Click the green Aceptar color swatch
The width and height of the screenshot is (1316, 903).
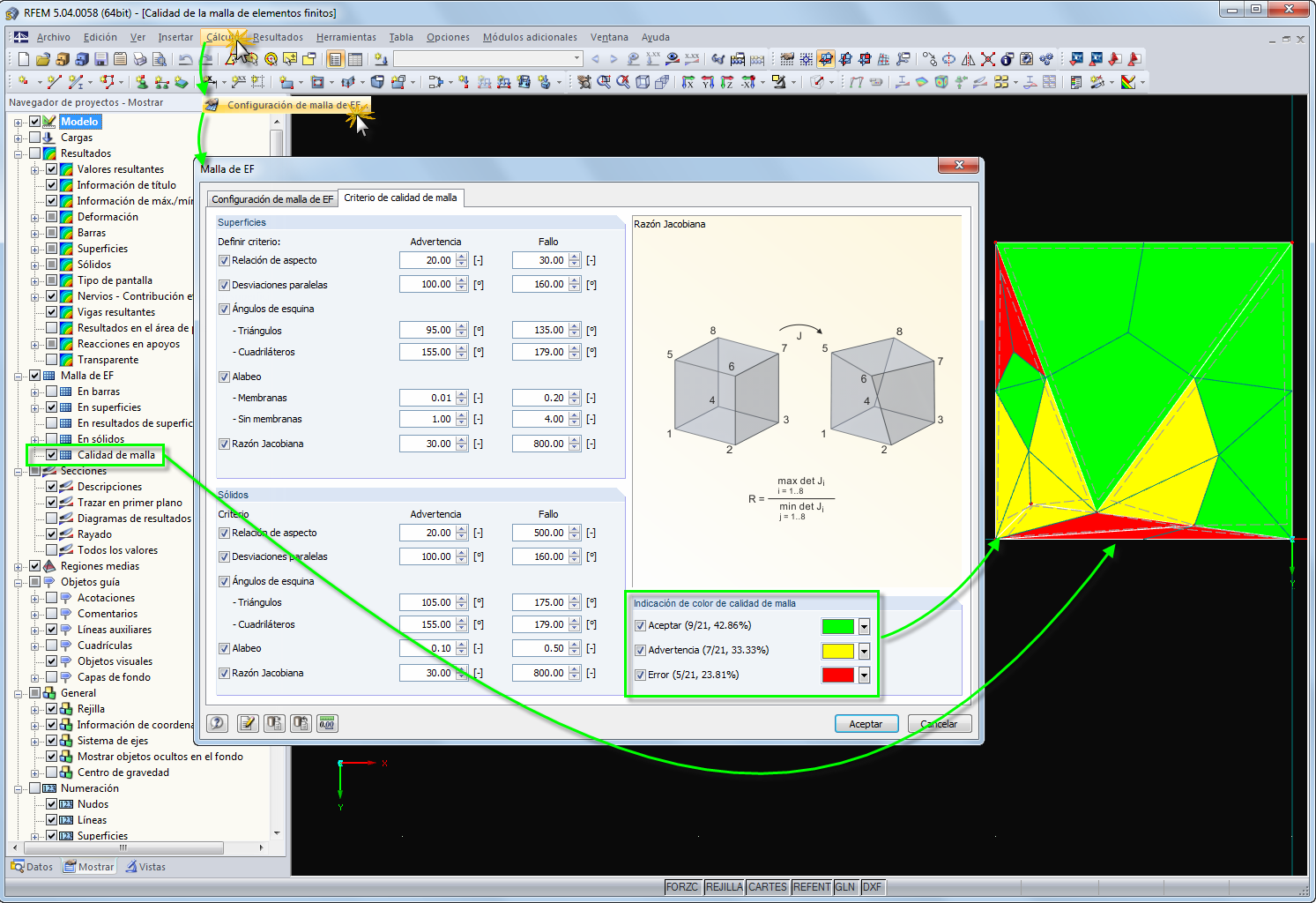coord(837,626)
